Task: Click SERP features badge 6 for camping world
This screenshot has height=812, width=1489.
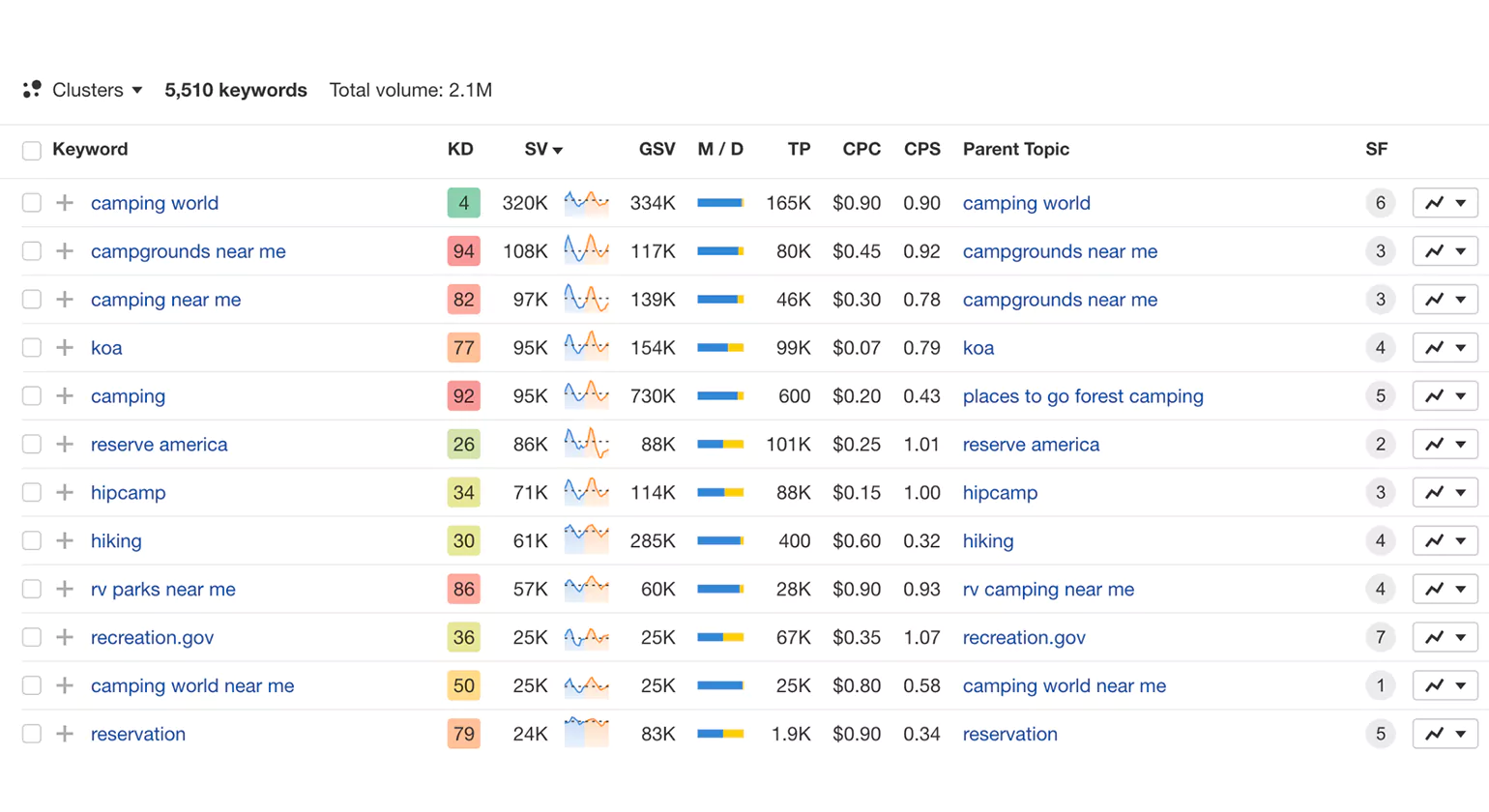Action: coord(1380,203)
